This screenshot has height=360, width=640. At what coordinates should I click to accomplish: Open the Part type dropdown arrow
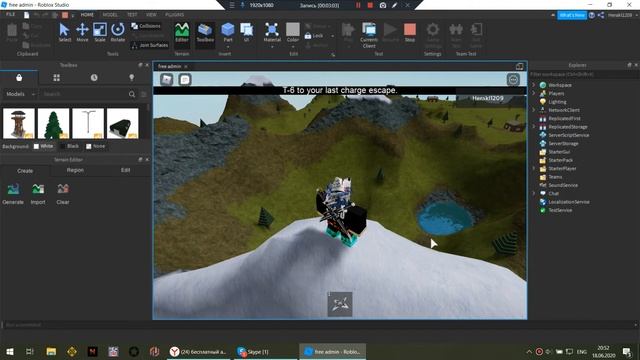[228, 47]
